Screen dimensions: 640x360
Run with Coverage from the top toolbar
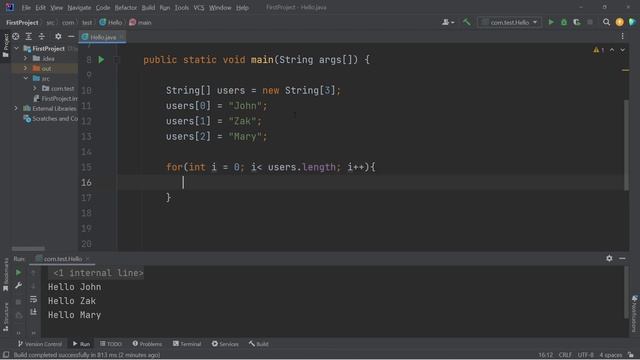click(577, 22)
